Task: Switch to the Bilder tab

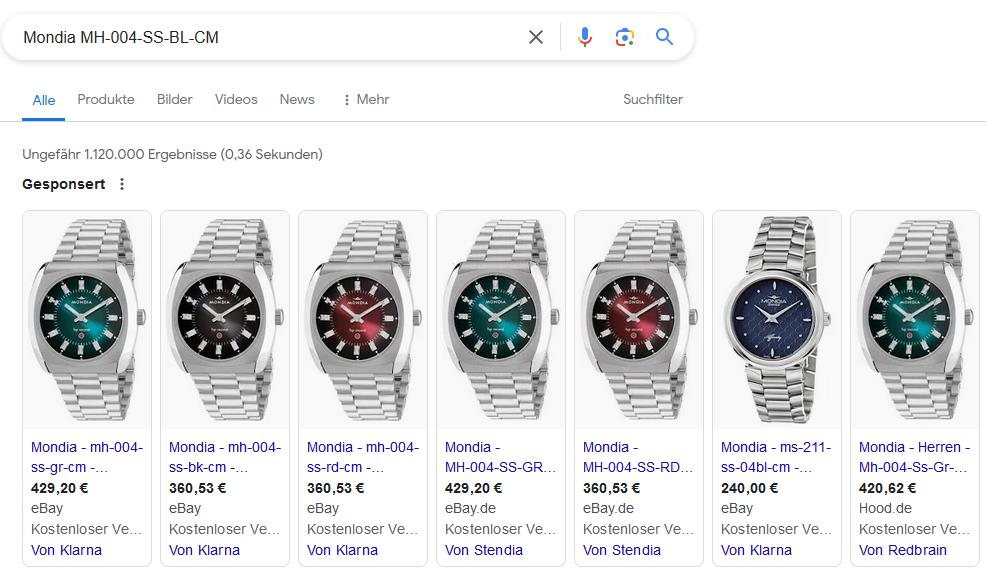Action: pos(174,99)
